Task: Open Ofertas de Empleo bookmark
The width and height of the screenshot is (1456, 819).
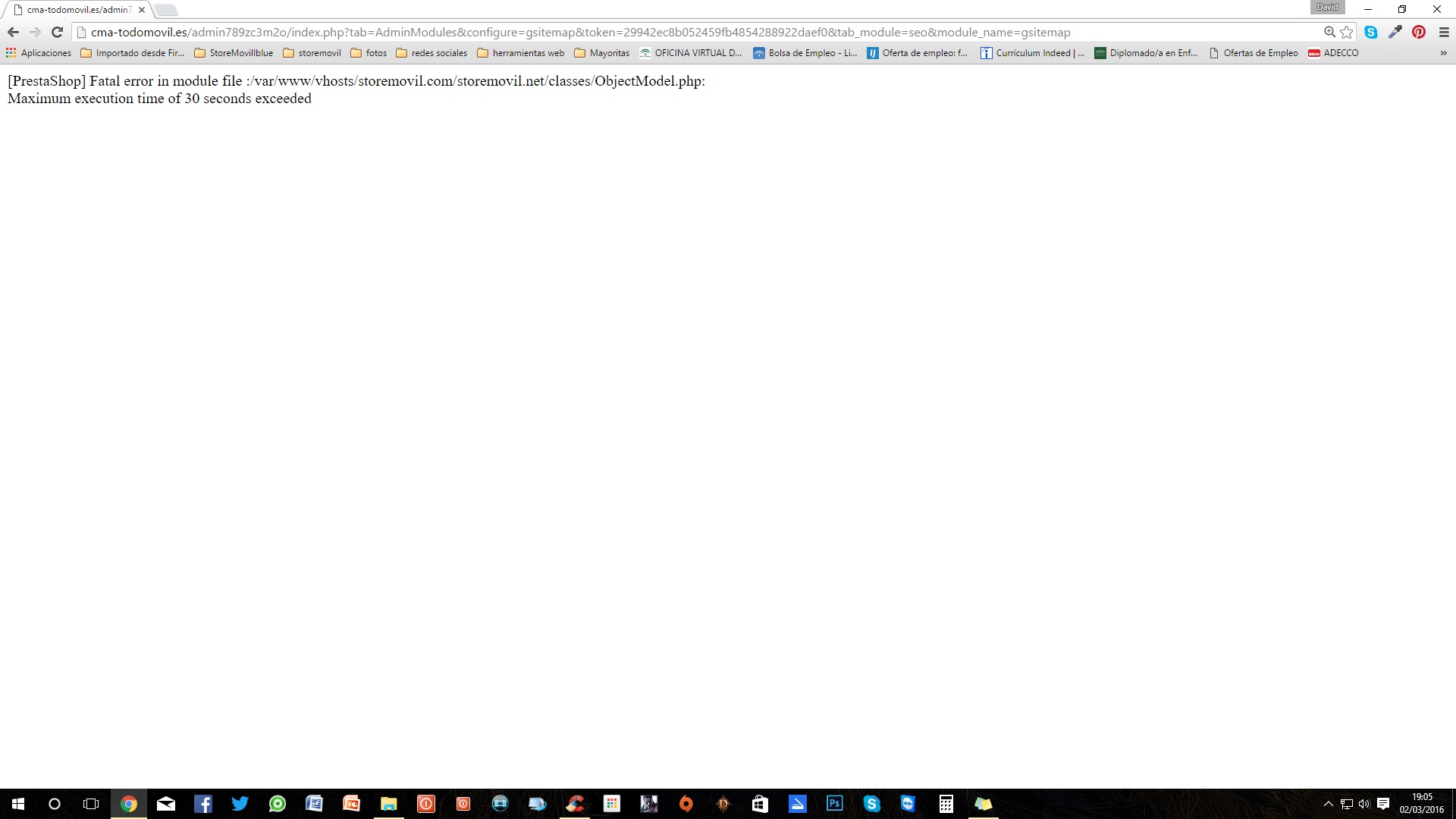Action: click(1254, 53)
